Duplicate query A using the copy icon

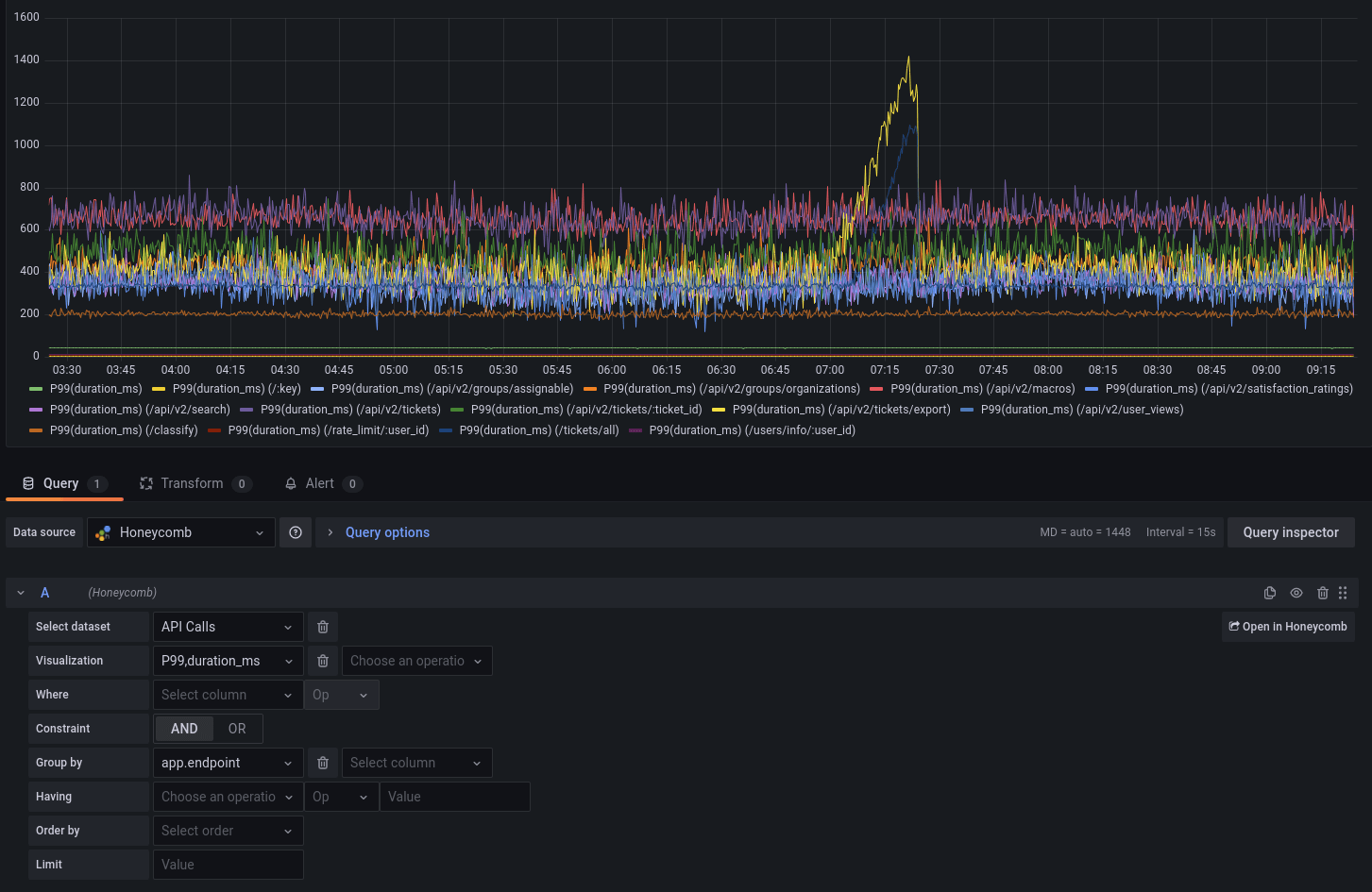click(x=1270, y=593)
